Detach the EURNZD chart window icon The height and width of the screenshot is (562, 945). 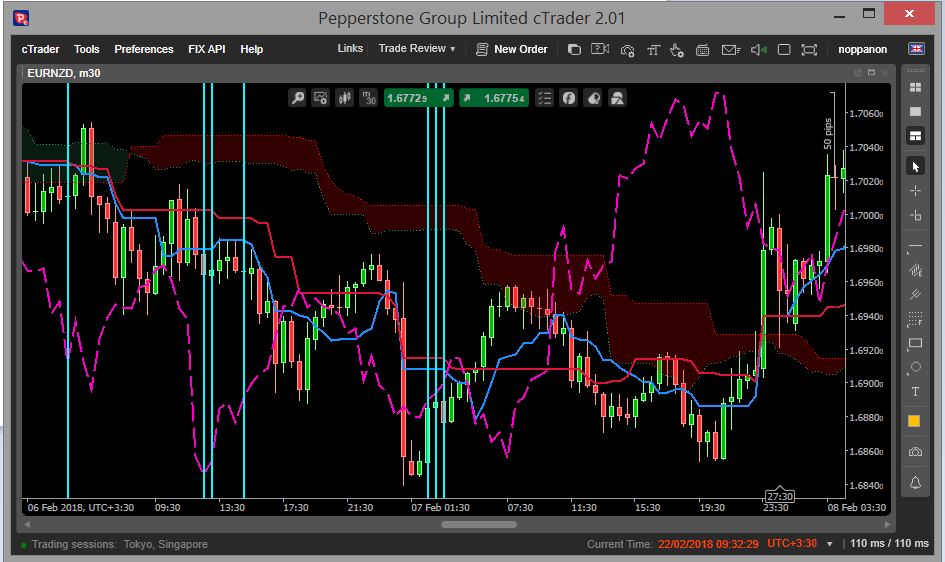857,73
